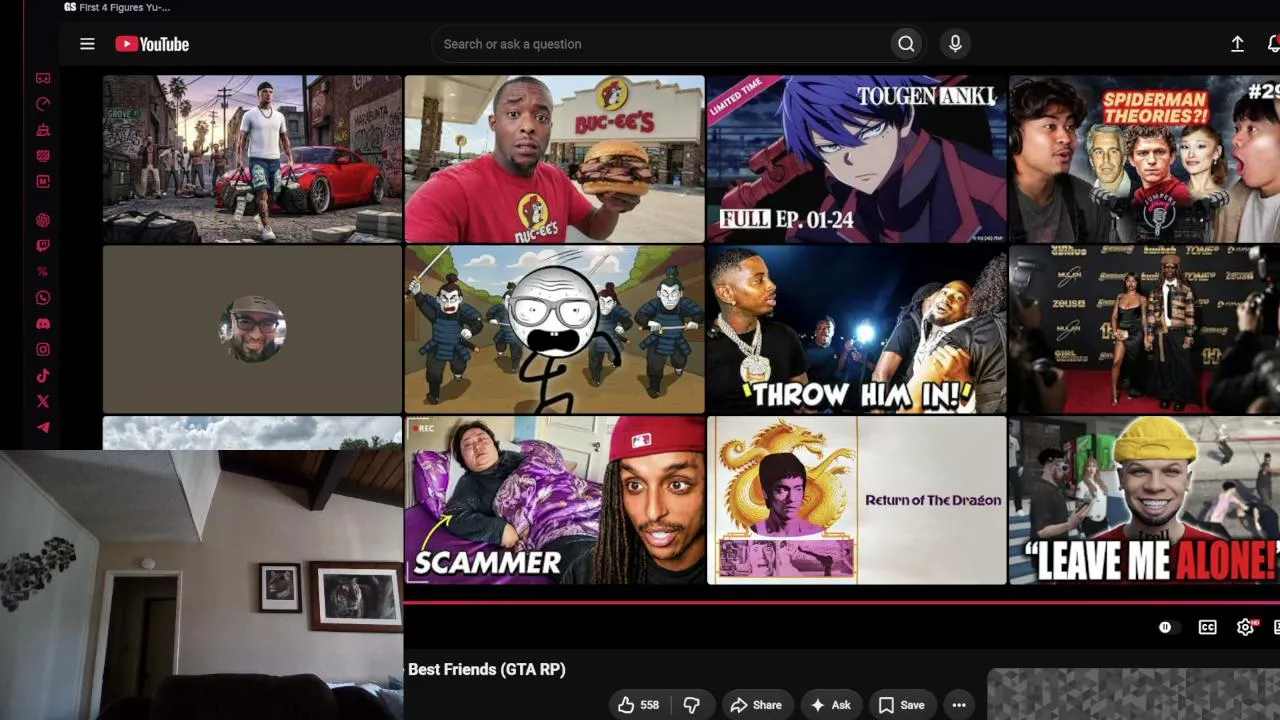This screenshot has height=720, width=1280.
Task: Save the video to a playlist
Action: pos(902,705)
